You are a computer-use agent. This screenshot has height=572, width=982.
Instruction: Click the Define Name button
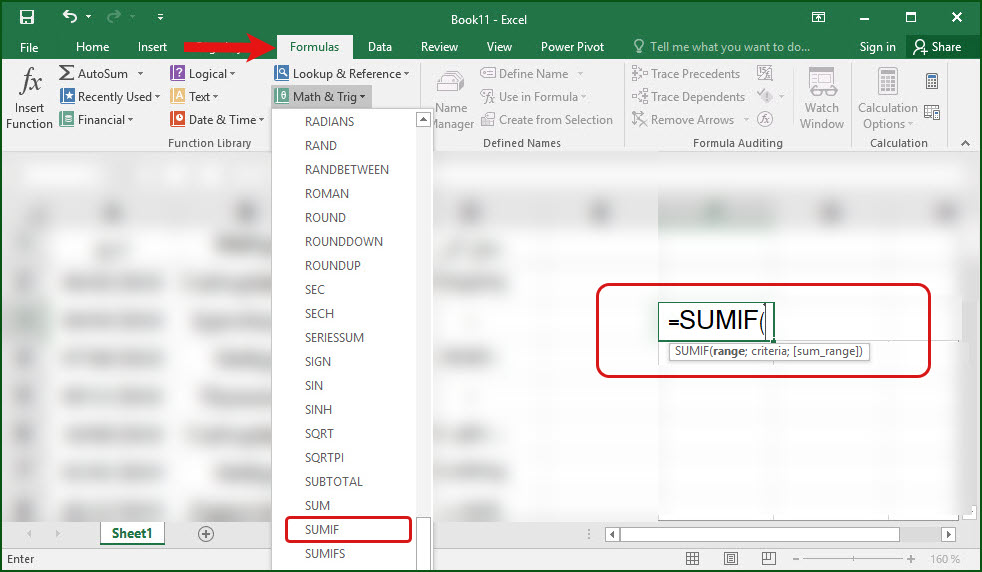(525, 73)
